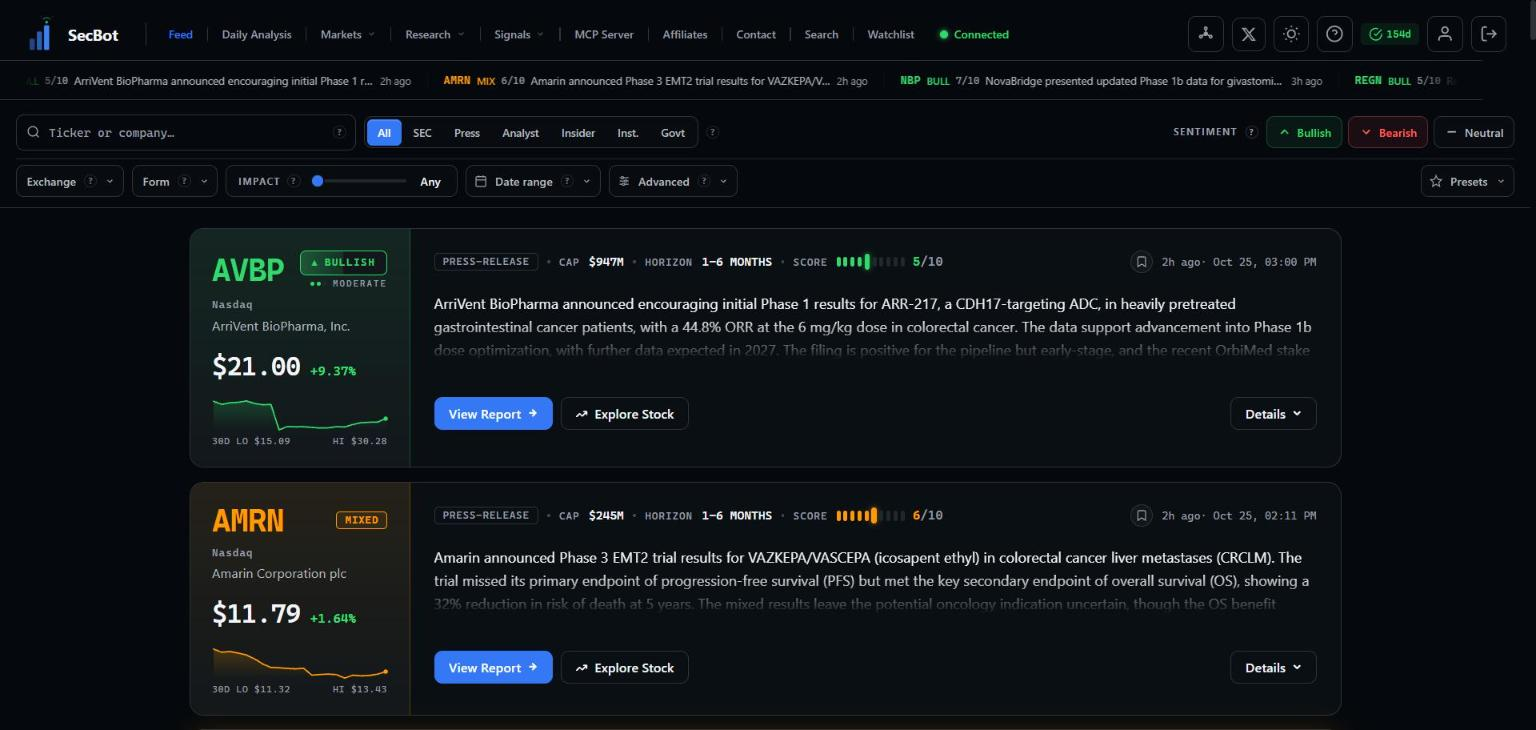
Task: Open the Daily Analysis menu item
Action: 257,34
